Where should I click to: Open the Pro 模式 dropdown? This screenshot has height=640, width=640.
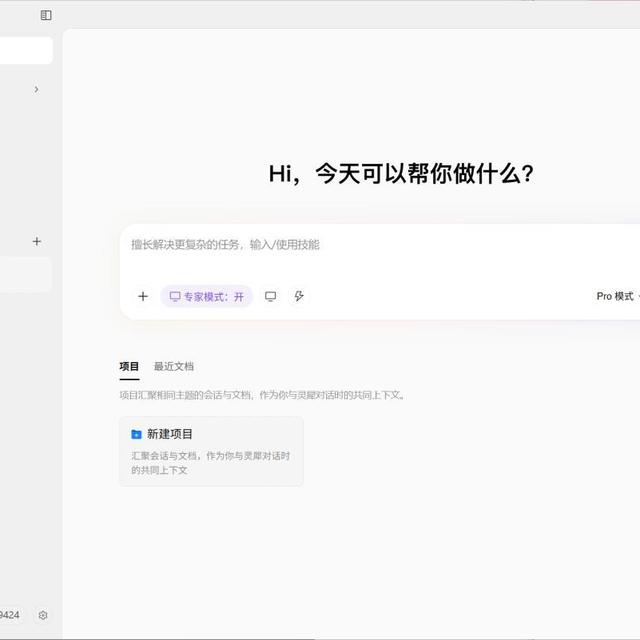coord(617,296)
